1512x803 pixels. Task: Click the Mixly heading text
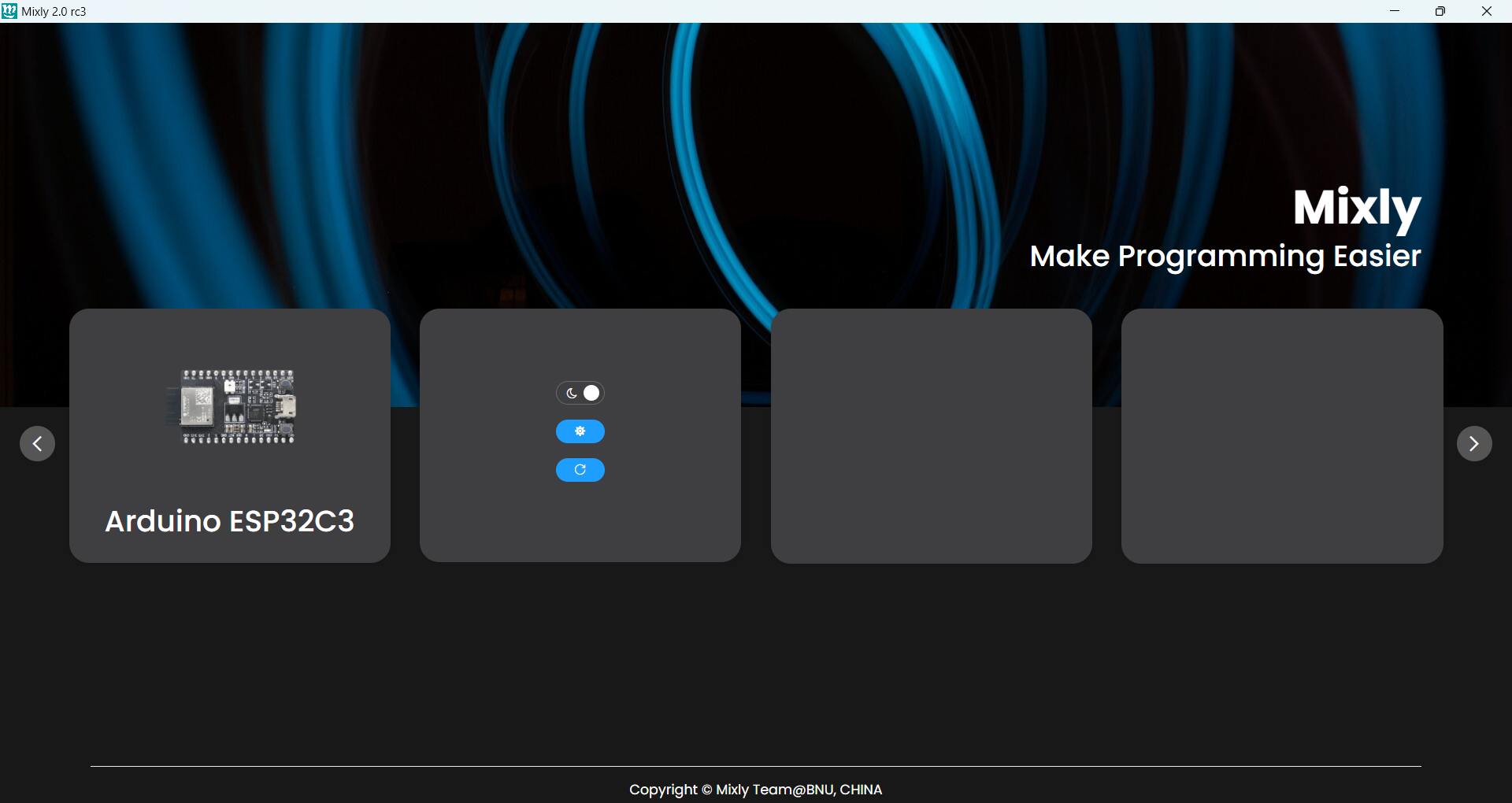coord(1357,209)
